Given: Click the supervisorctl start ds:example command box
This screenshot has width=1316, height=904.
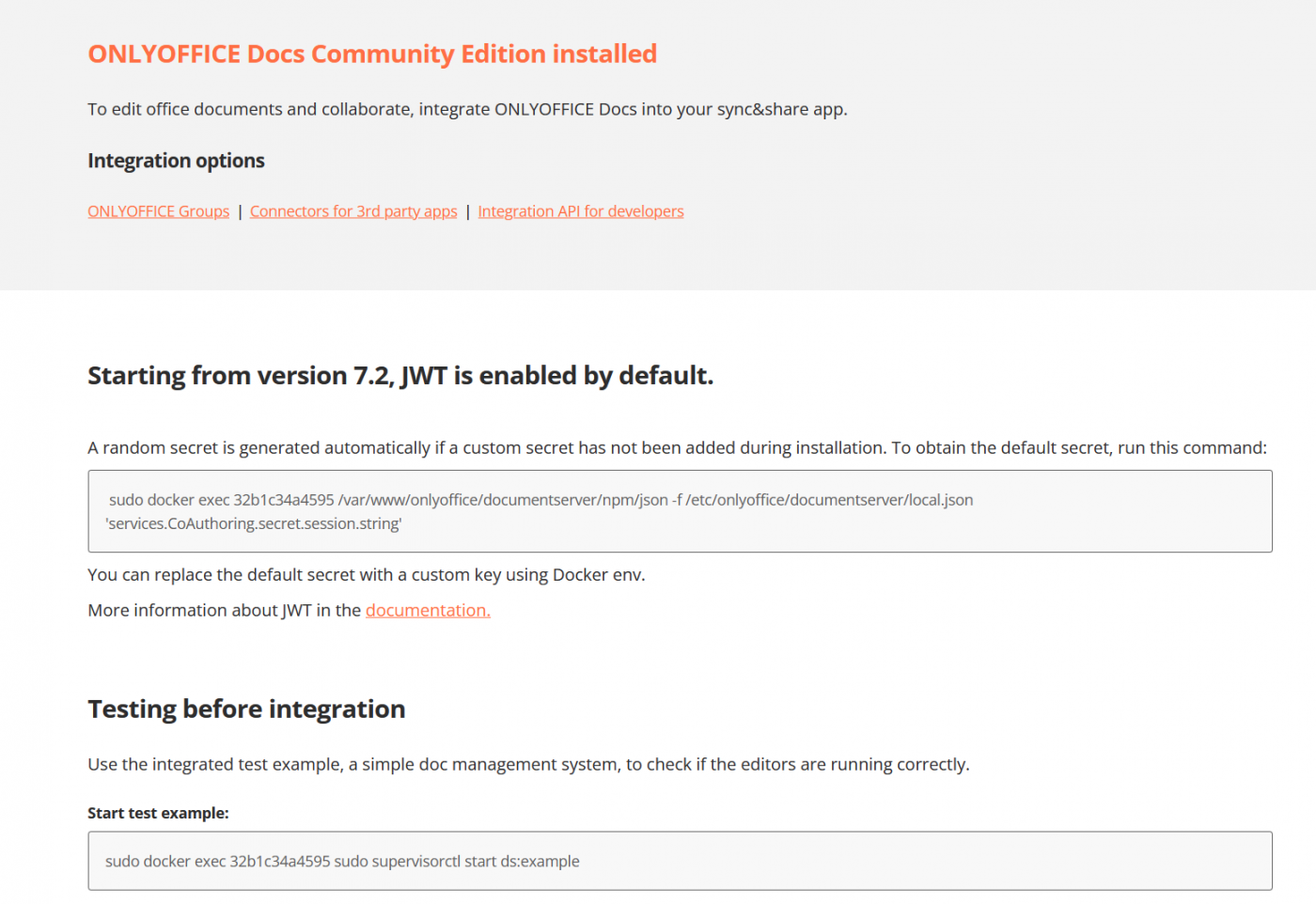Looking at the screenshot, I should [846, 861].
